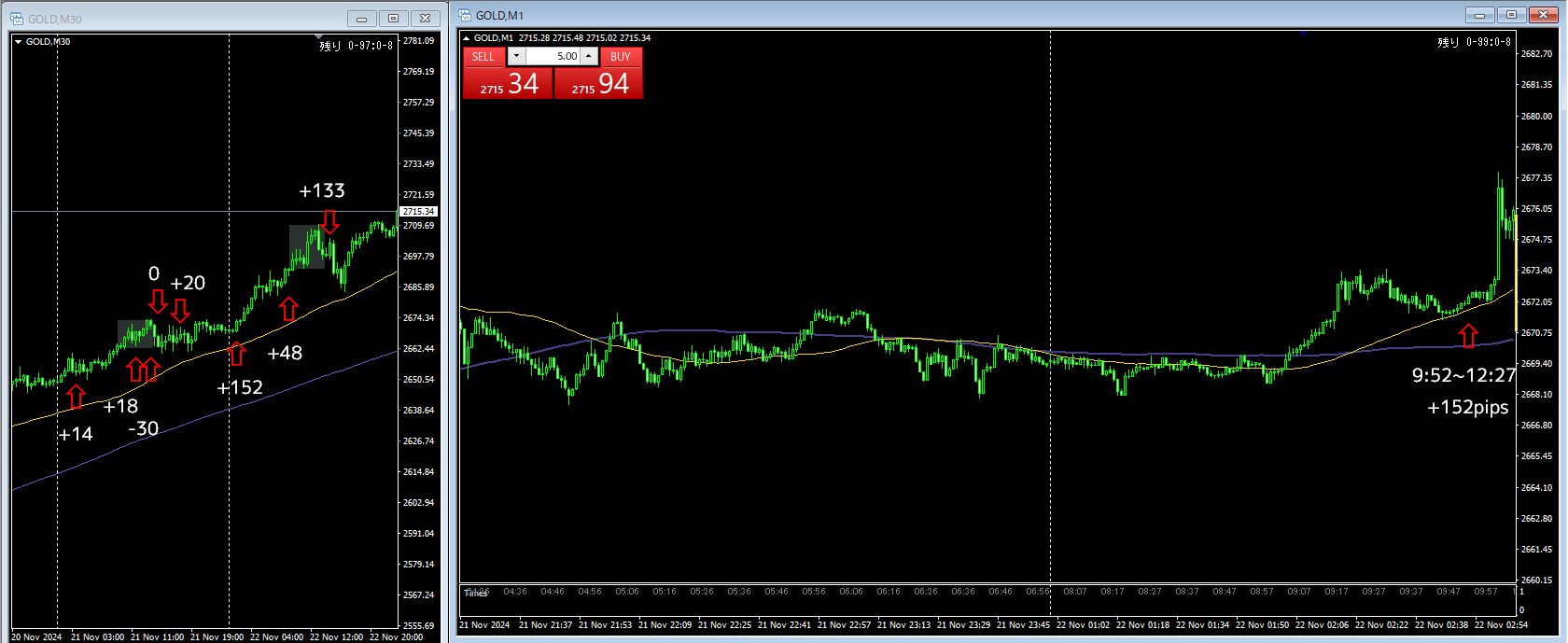The width and height of the screenshot is (1568, 643).
Task: Click the '22 Nov 01:02' time label on M1
Action: pyautogui.click(x=1085, y=624)
